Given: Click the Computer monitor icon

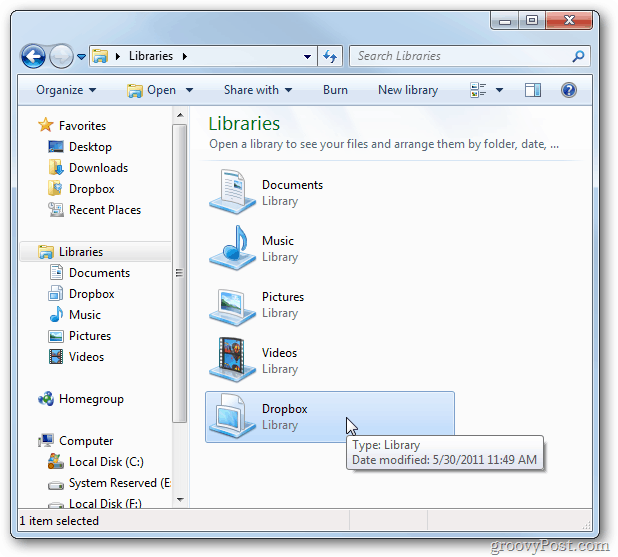Looking at the screenshot, I should [46, 440].
